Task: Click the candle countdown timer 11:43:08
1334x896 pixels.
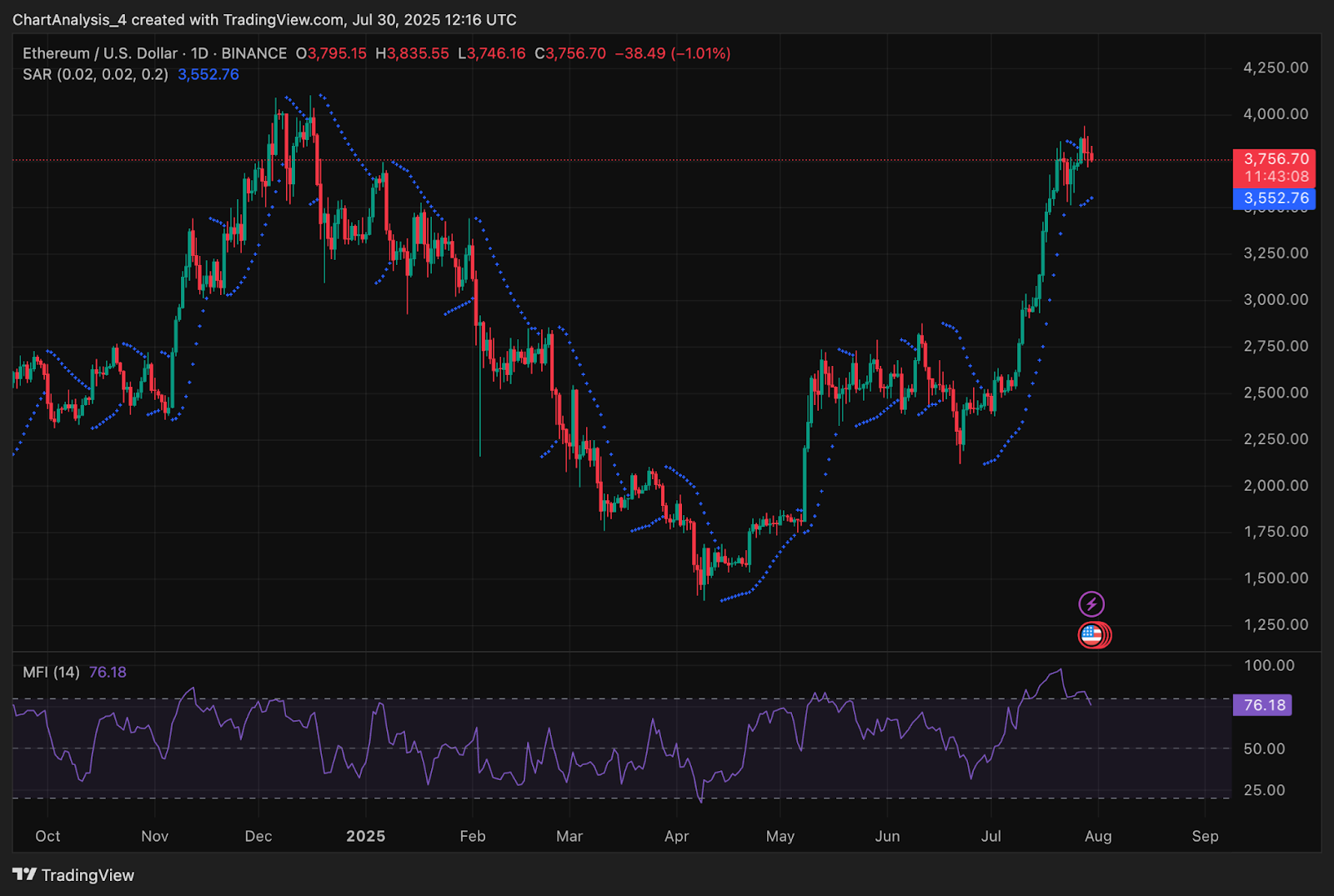Action: (x=1276, y=177)
